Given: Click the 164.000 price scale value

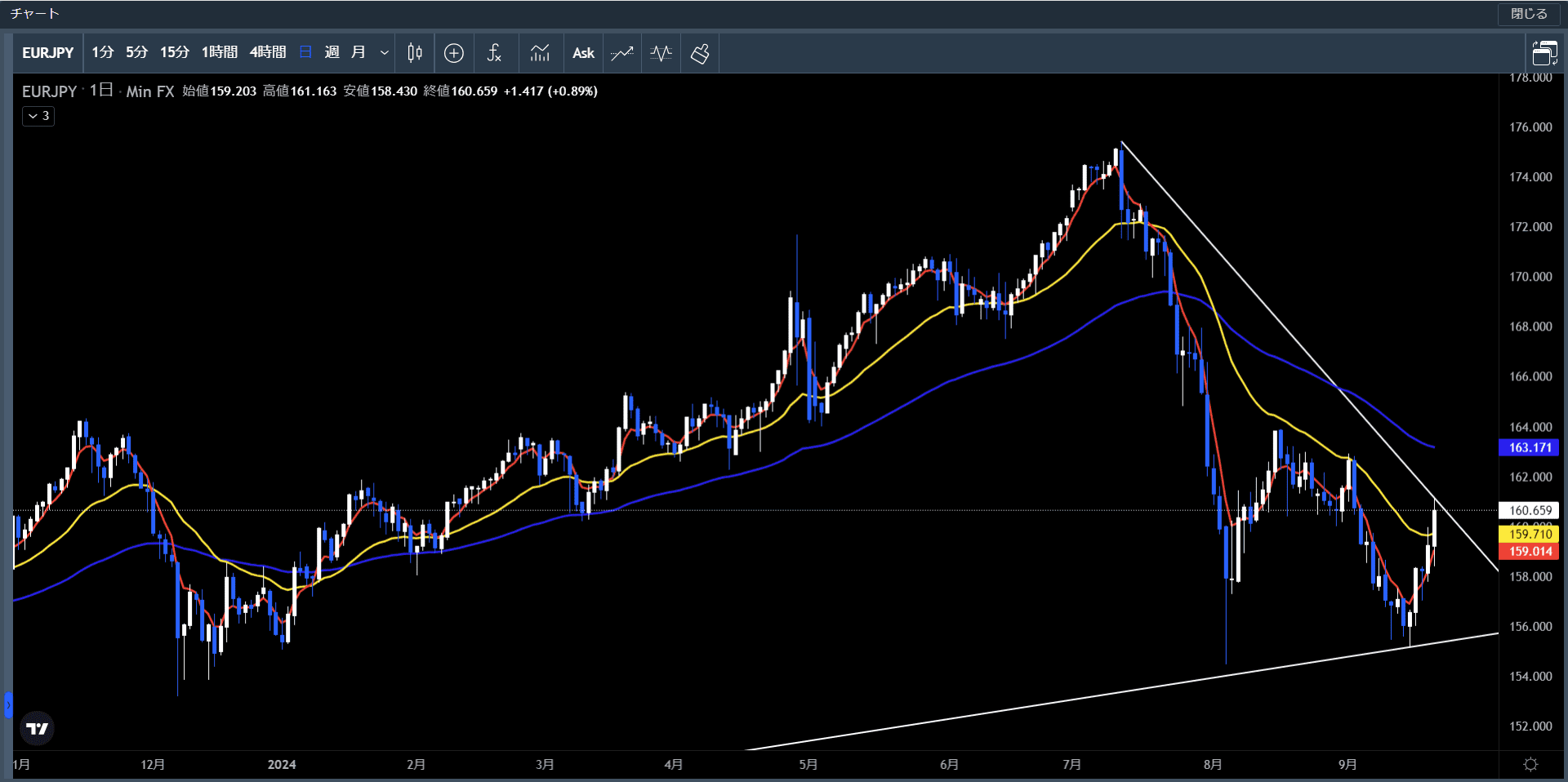Looking at the screenshot, I should tap(1530, 427).
